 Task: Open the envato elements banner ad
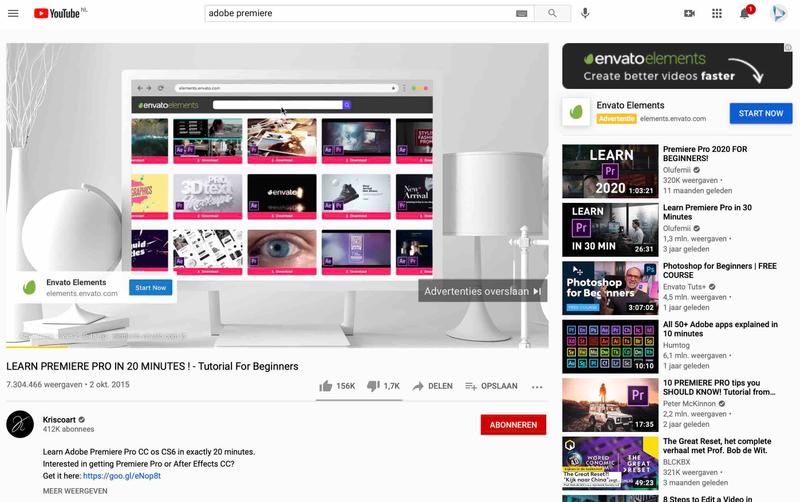coord(677,66)
